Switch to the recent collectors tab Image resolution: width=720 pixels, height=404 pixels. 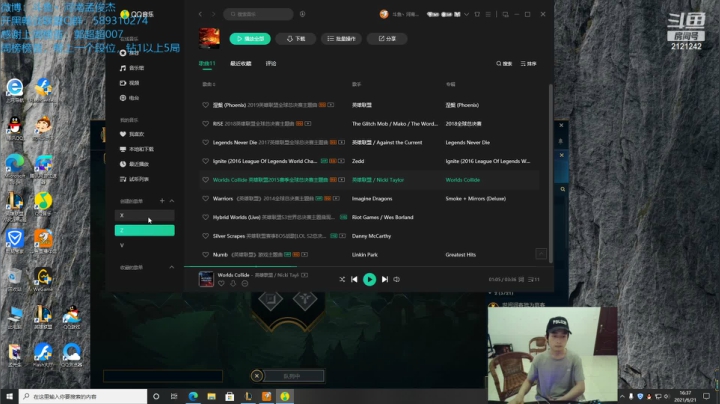point(241,64)
